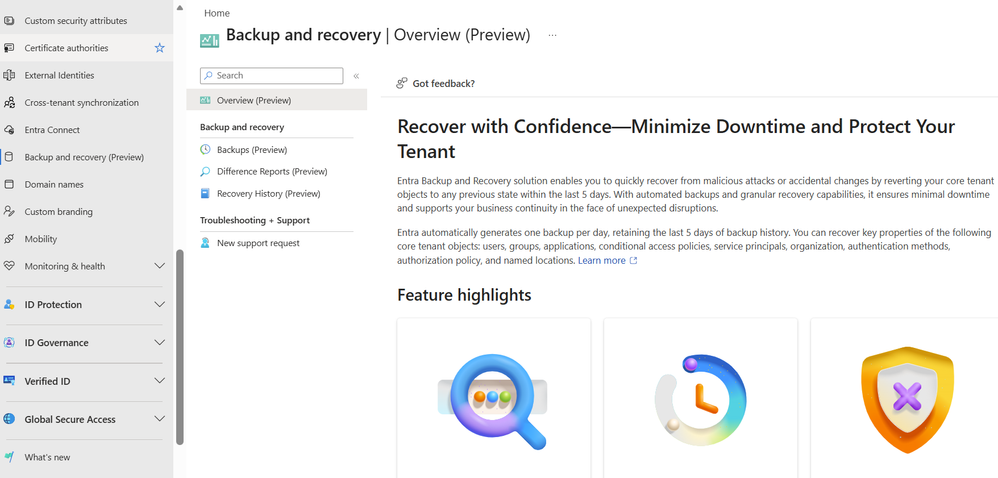Viewport: 998px width, 478px height.
Task: Click the Custom security attributes icon
Action: pos(9,21)
